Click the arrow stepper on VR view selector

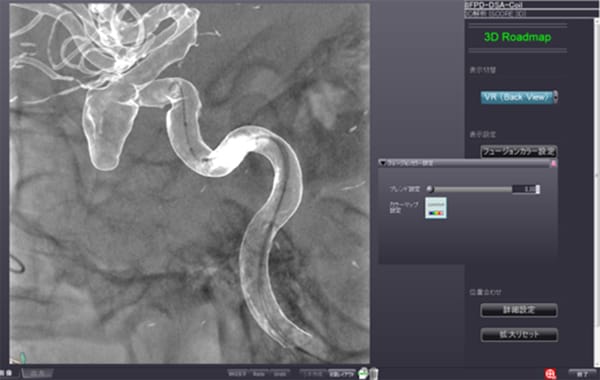556,97
